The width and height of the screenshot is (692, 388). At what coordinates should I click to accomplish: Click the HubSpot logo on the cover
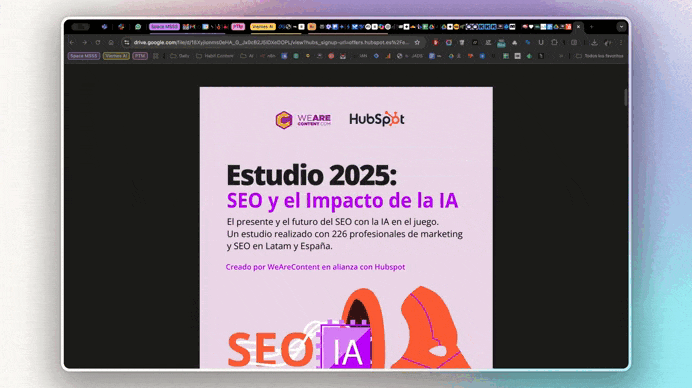[376, 119]
